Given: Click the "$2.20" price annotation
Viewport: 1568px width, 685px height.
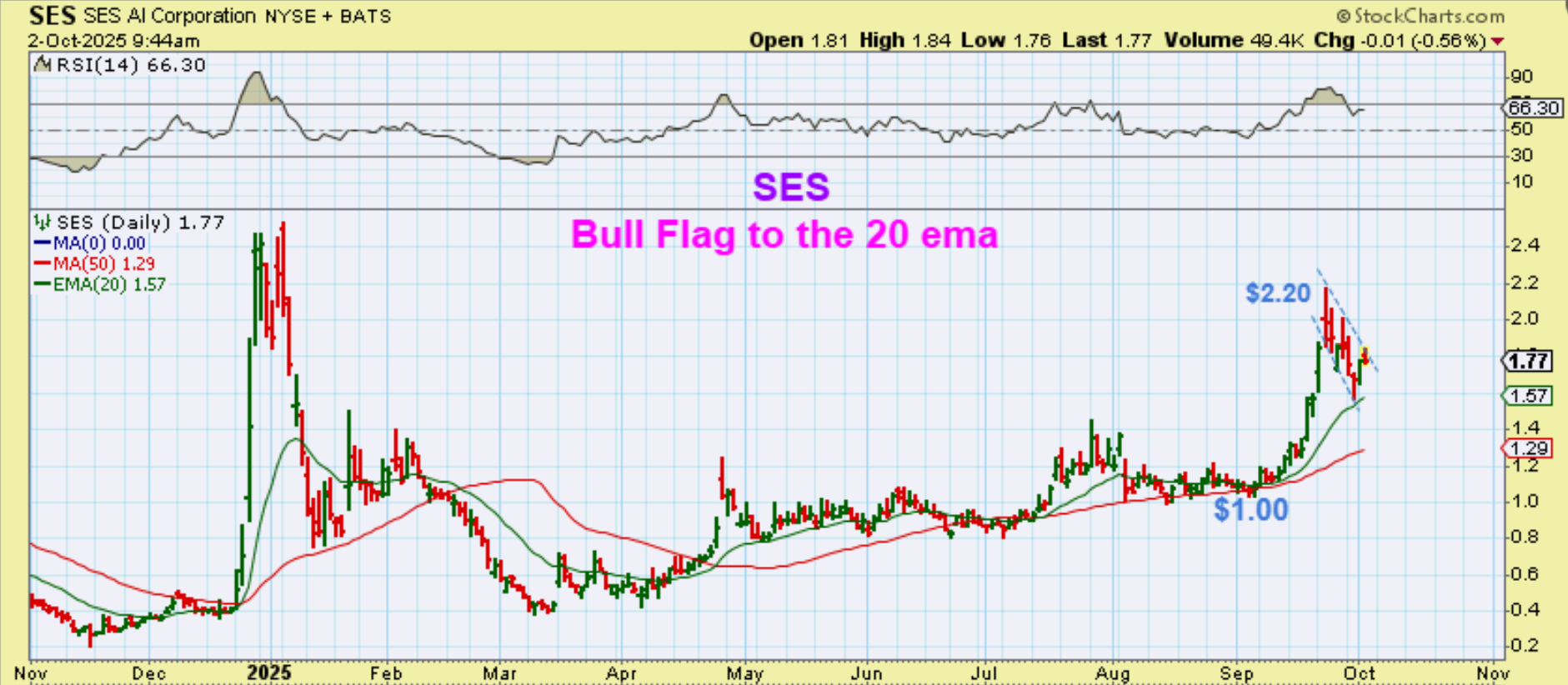Looking at the screenshot, I should pyautogui.click(x=1279, y=292).
